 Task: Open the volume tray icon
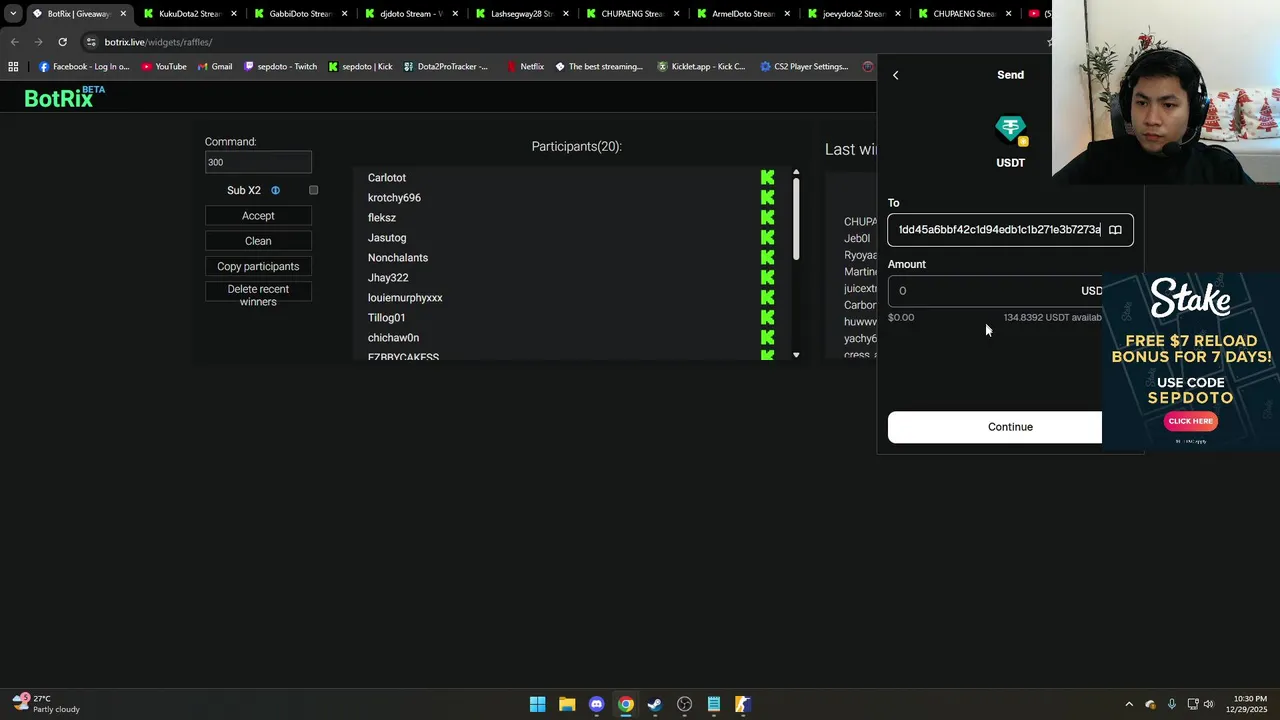pyautogui.click(x=1208, y=704)
